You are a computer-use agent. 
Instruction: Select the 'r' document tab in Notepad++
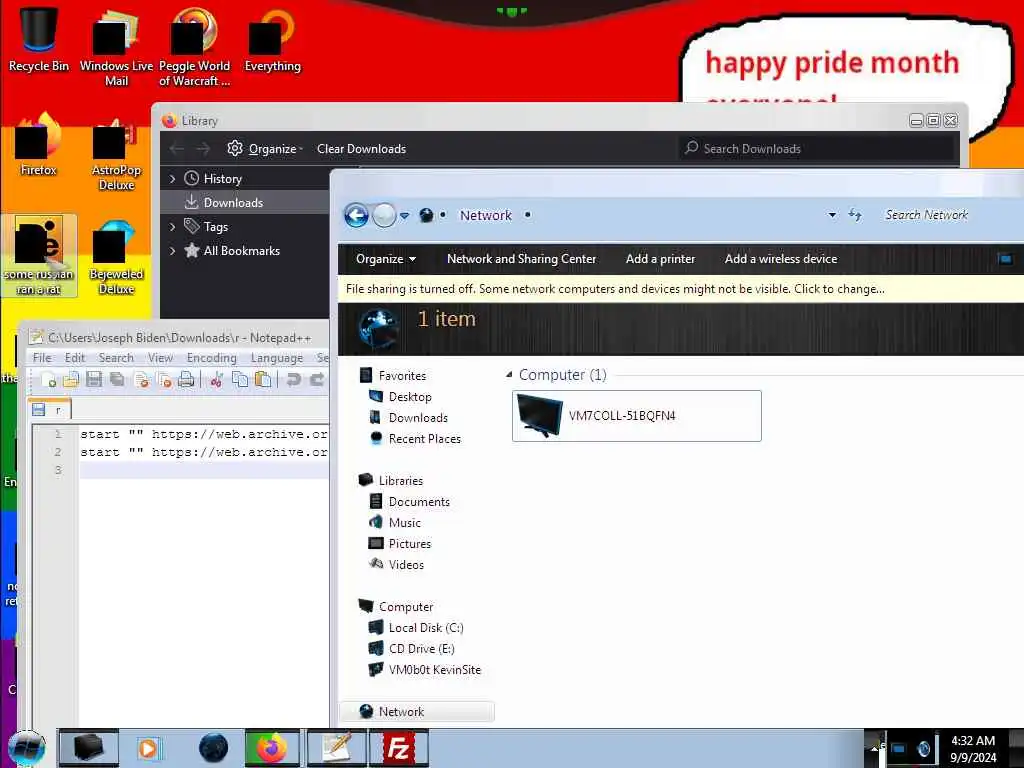50,409
